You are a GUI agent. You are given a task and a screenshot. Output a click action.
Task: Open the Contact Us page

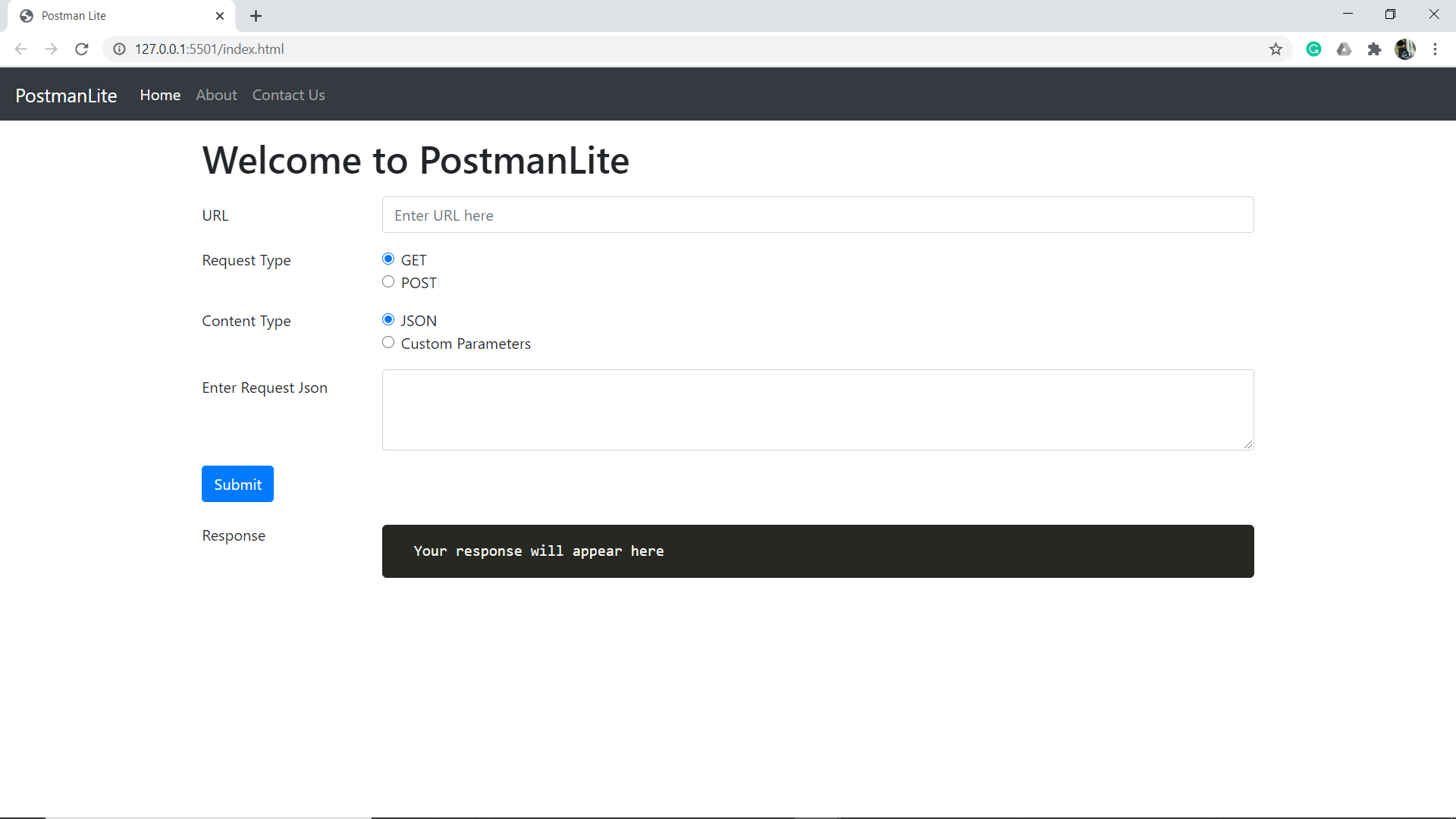point(288,95)
